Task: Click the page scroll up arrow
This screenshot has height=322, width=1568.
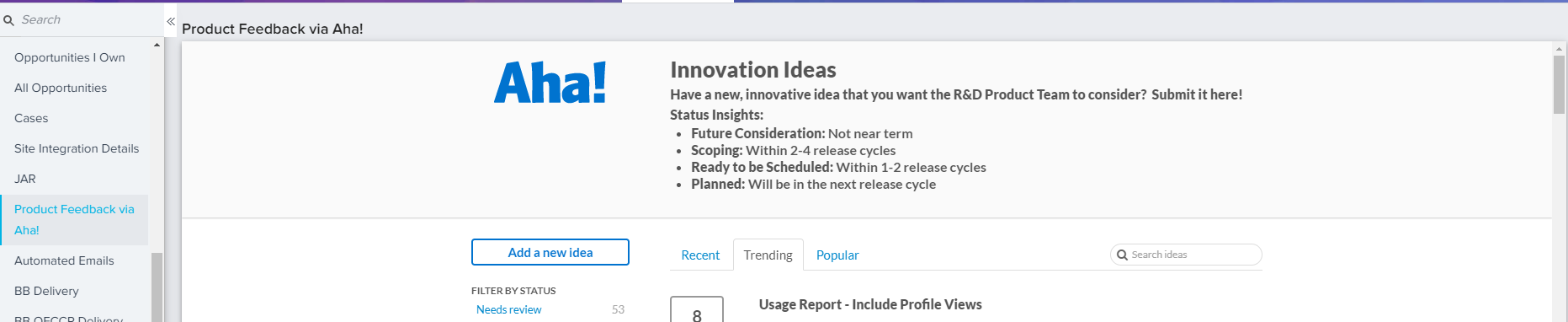Action: coord(1560,50)
